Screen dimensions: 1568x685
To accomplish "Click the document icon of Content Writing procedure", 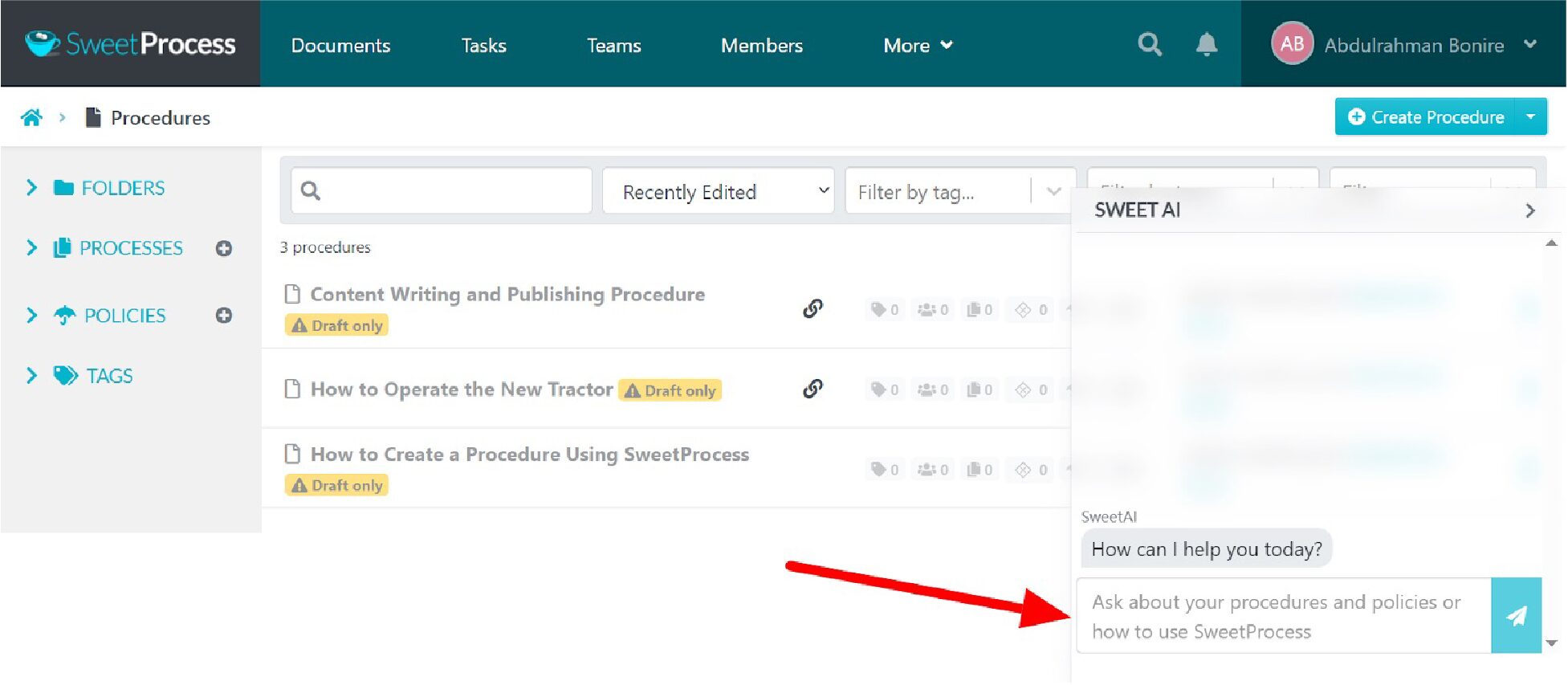I will pos(293,294).
